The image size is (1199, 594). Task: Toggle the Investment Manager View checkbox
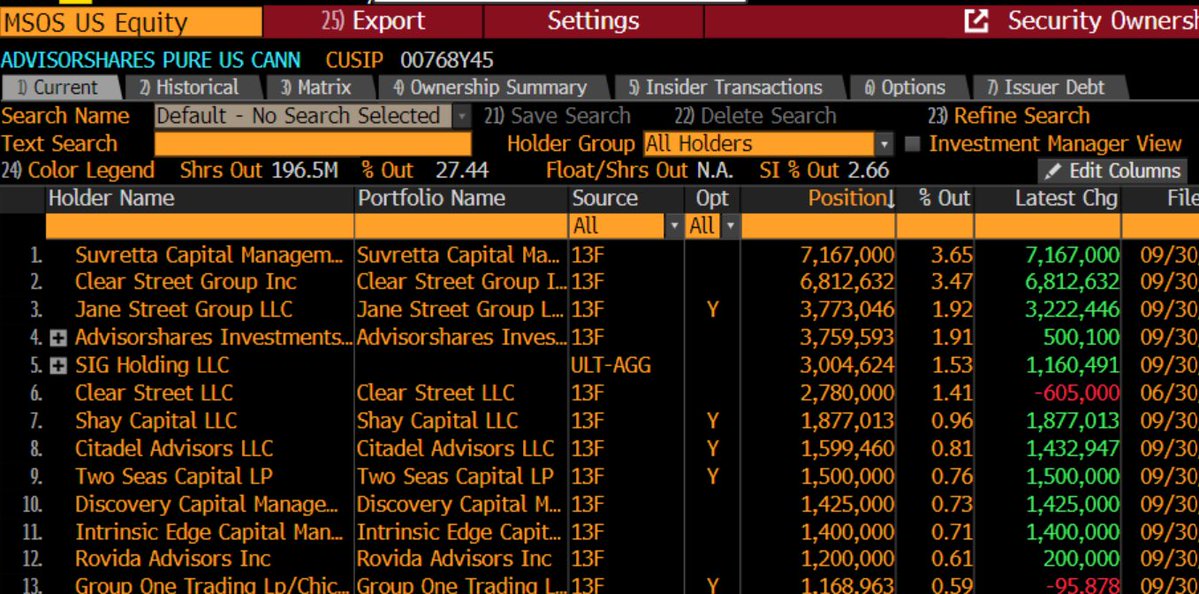[x=911, y=144]
